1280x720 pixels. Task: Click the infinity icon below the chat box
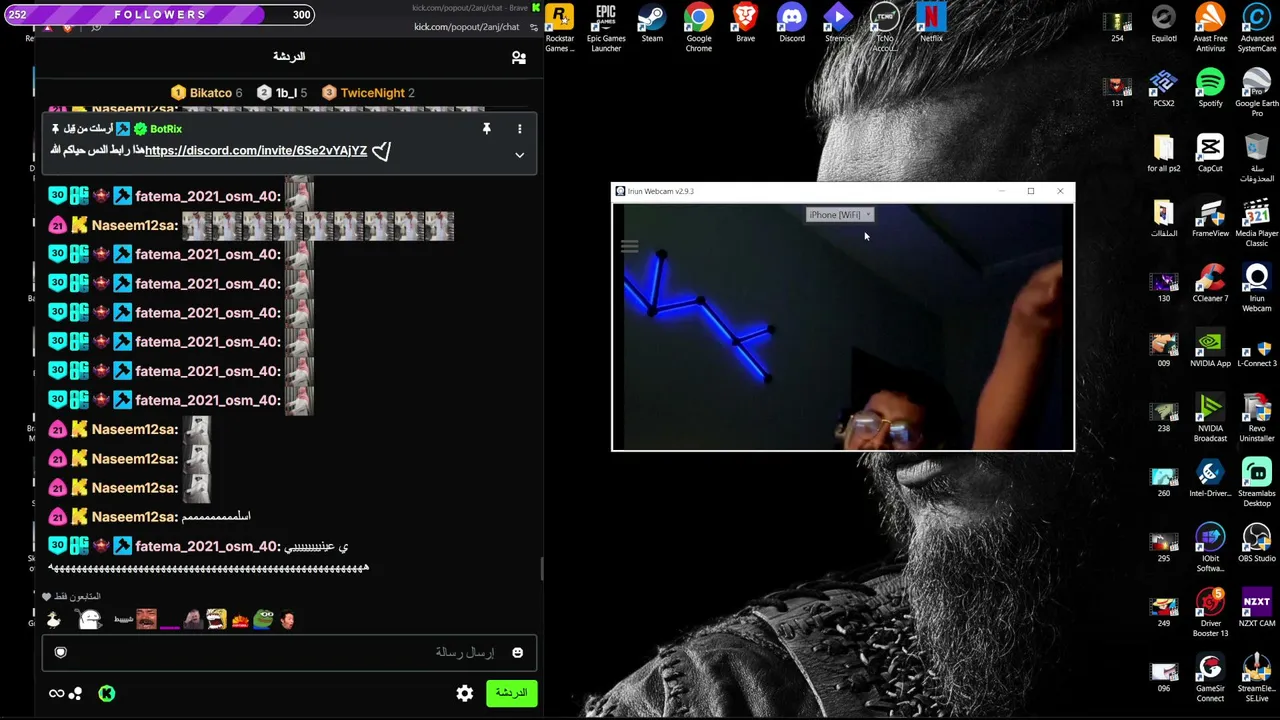tap(56, 693)
